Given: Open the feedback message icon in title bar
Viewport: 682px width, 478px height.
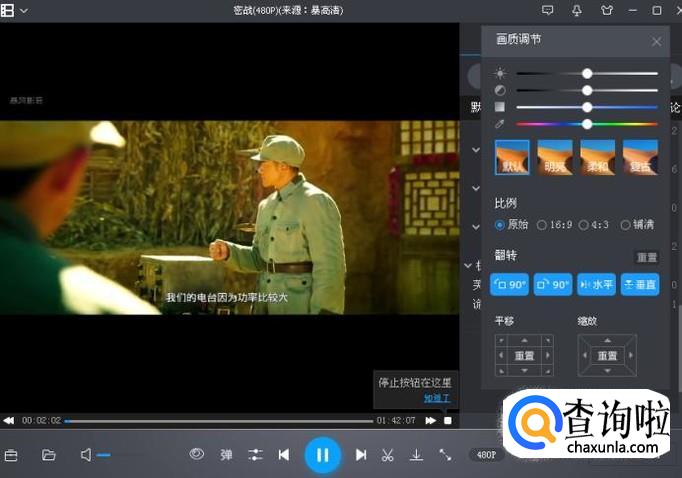Looking at the screenshot, I should pyautogui.click(x=548, y=10).
